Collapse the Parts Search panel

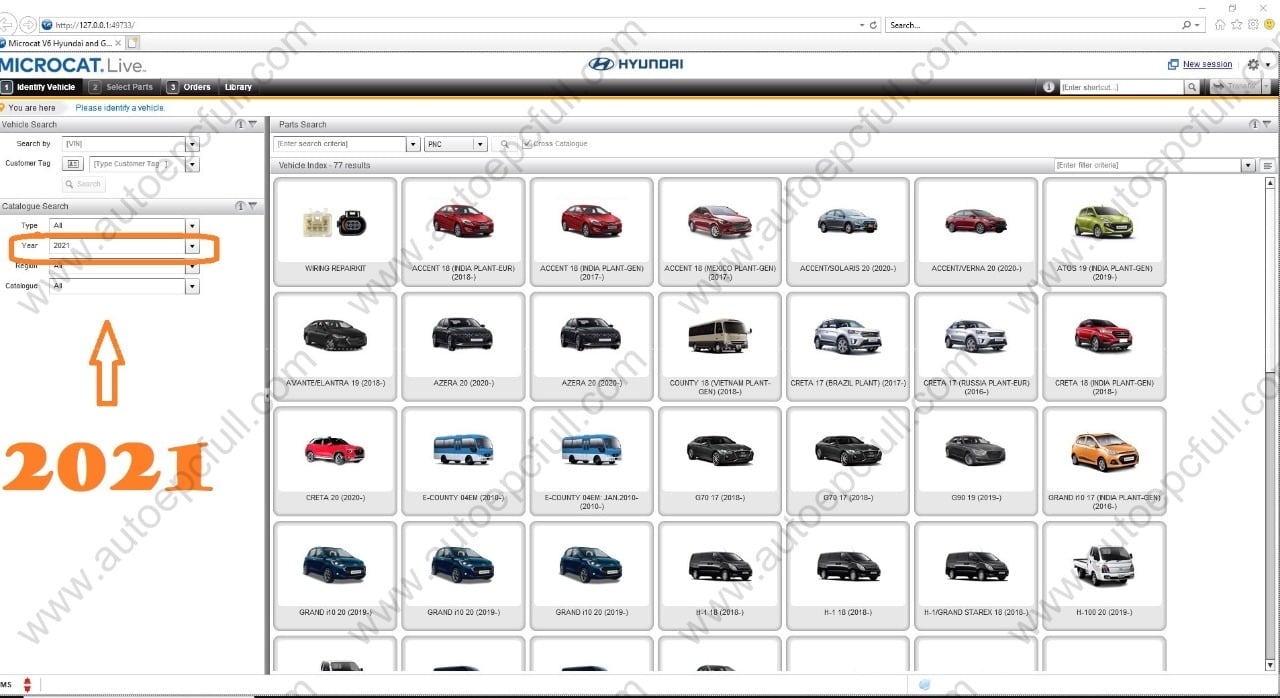click(x=1266, y=124)
